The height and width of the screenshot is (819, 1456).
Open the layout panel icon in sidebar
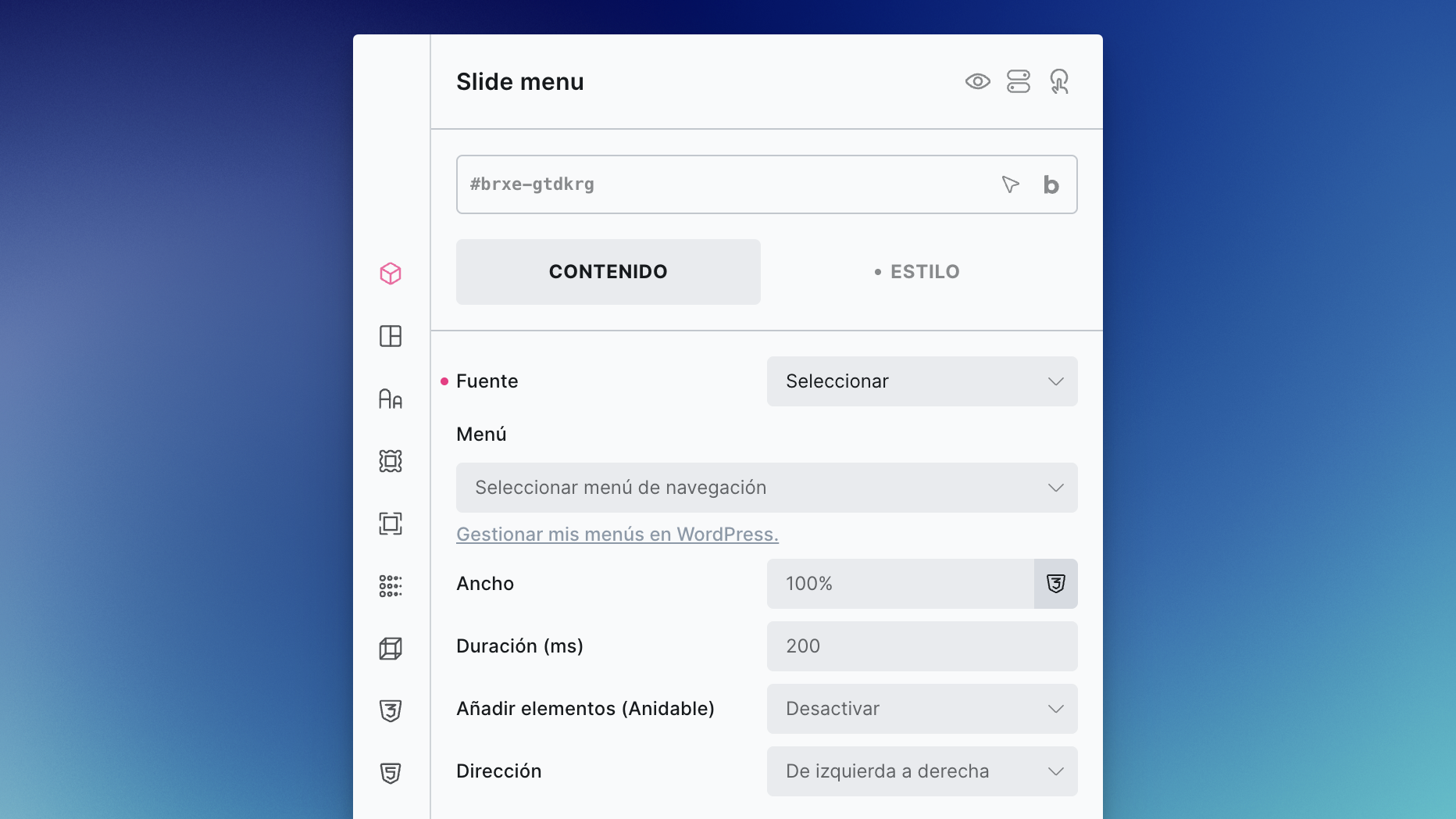(x=391, y=336)
